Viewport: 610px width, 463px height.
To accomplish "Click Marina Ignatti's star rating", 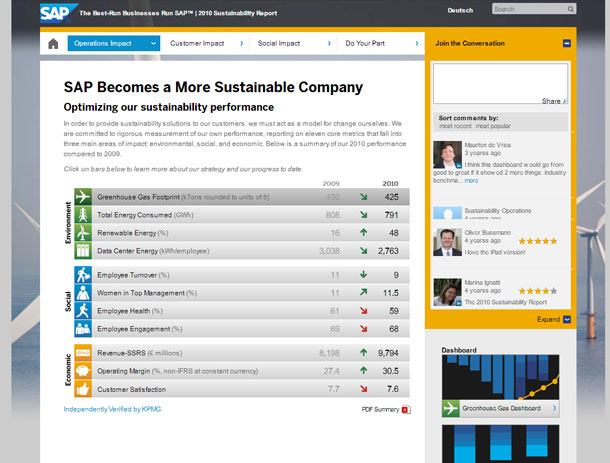I will (538, 291).
